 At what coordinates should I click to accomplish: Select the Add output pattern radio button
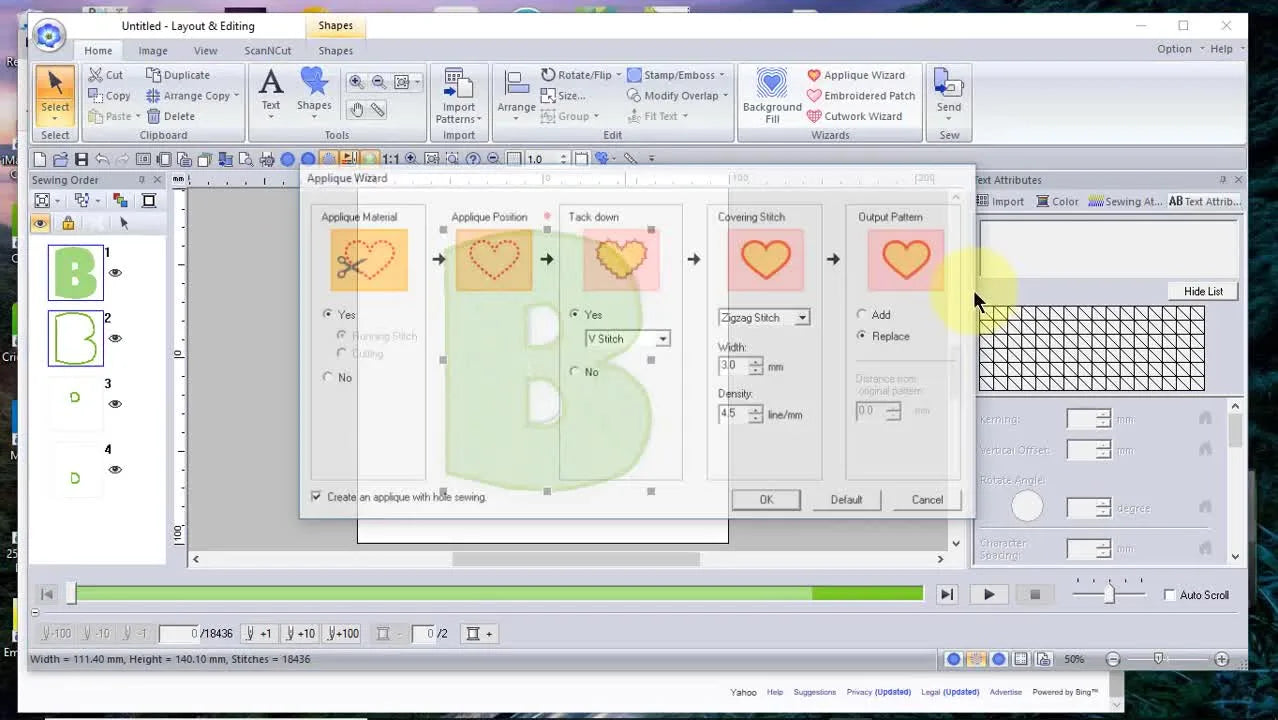[862, 315]
